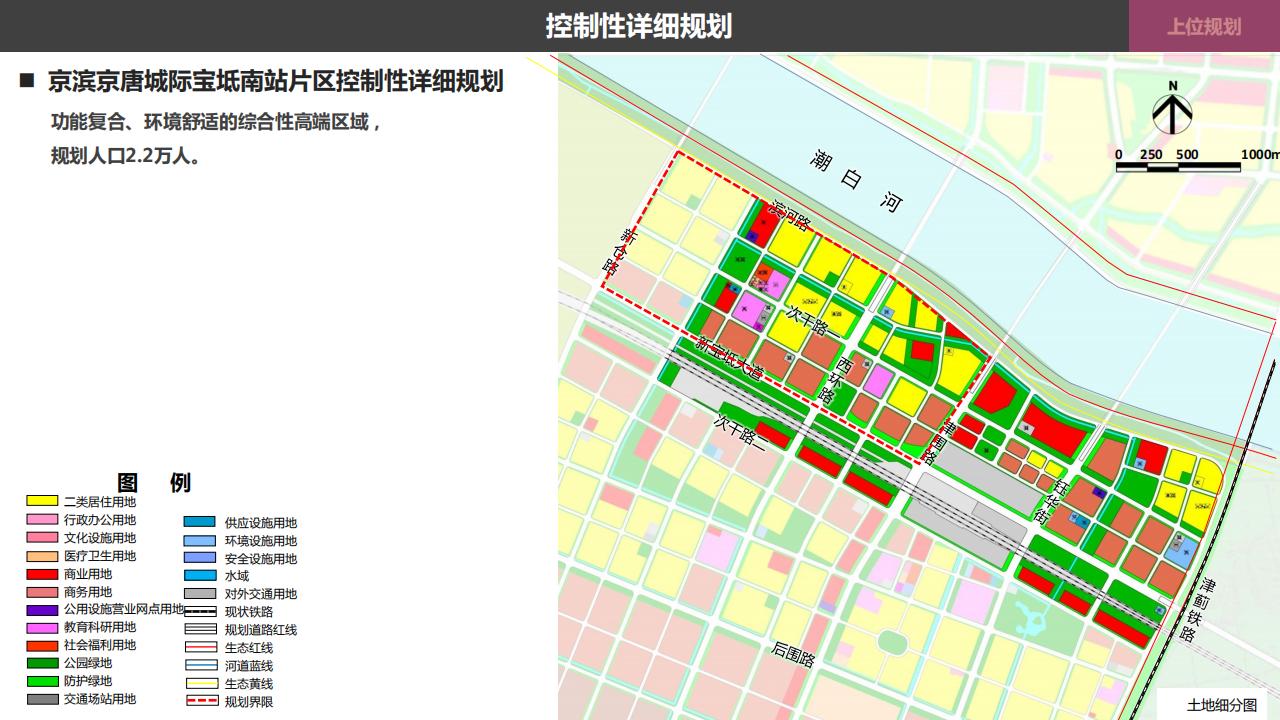The height and width of the screenshot is (720, 1280).
Task: Select the gray 交通场站用地 swatch
Action: pyautogui.click(x=42, y=699)
